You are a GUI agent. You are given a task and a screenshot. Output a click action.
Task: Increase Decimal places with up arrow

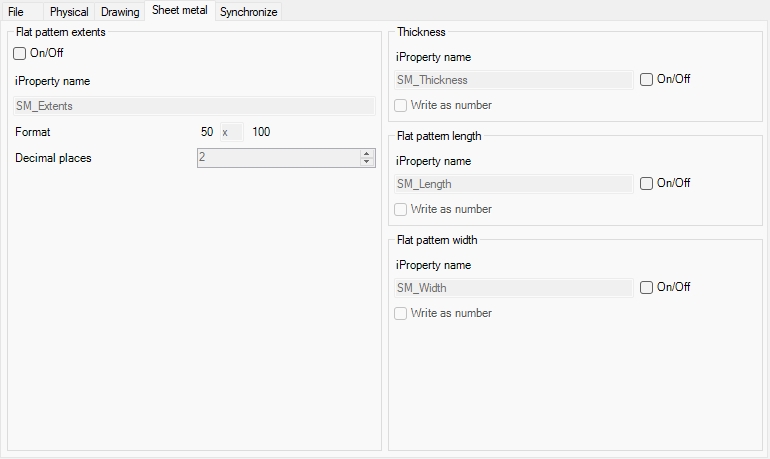[x=367, y=154]
